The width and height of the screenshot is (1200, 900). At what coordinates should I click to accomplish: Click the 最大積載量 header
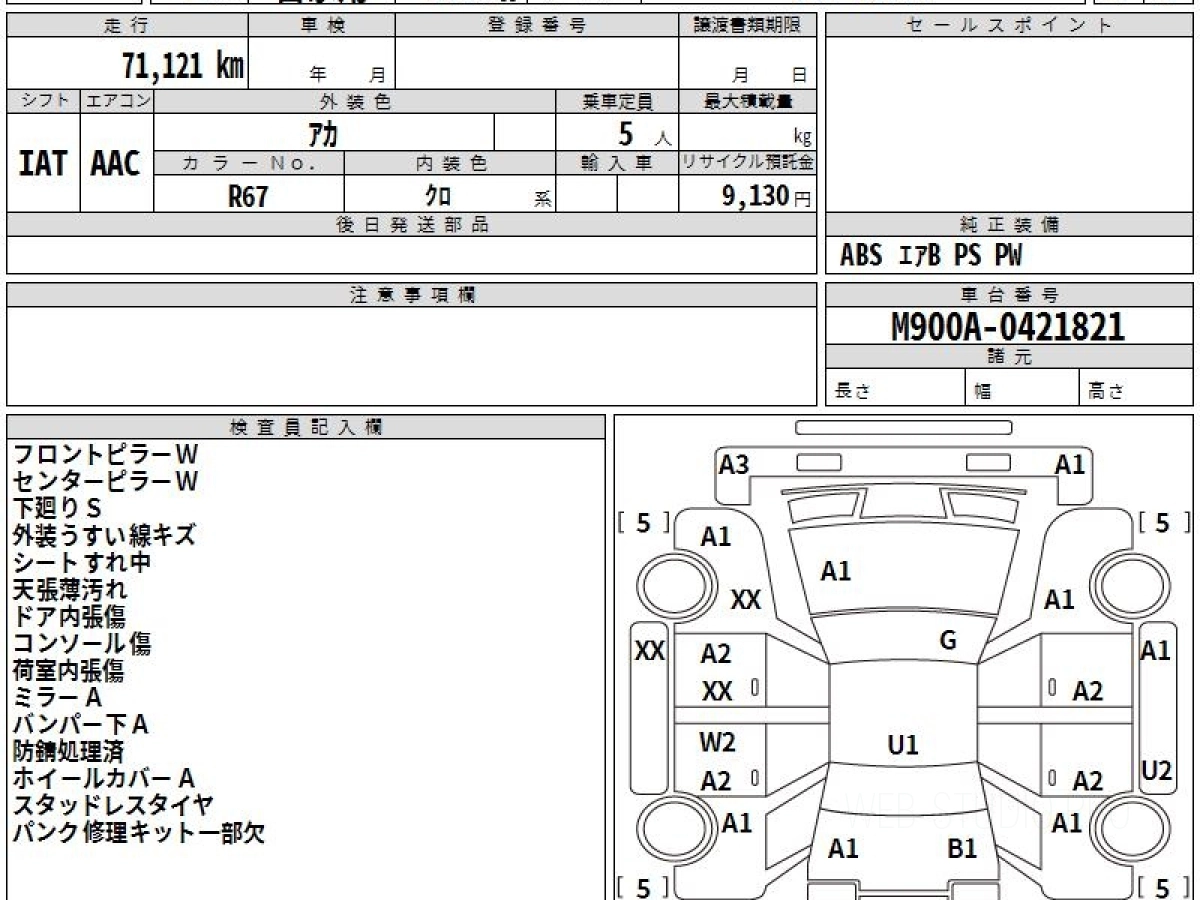747,101
